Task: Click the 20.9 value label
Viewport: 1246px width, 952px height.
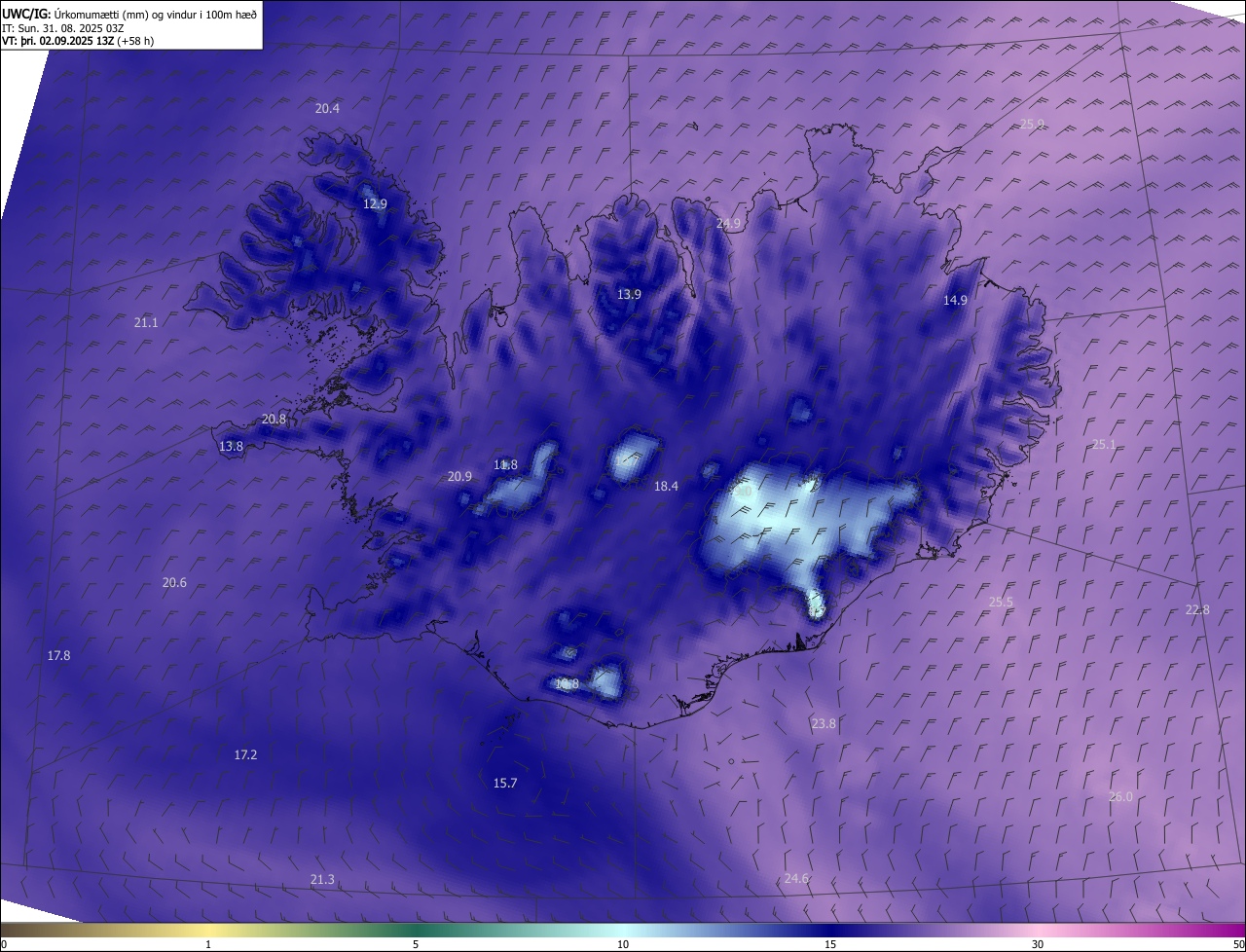Action: 459,477
